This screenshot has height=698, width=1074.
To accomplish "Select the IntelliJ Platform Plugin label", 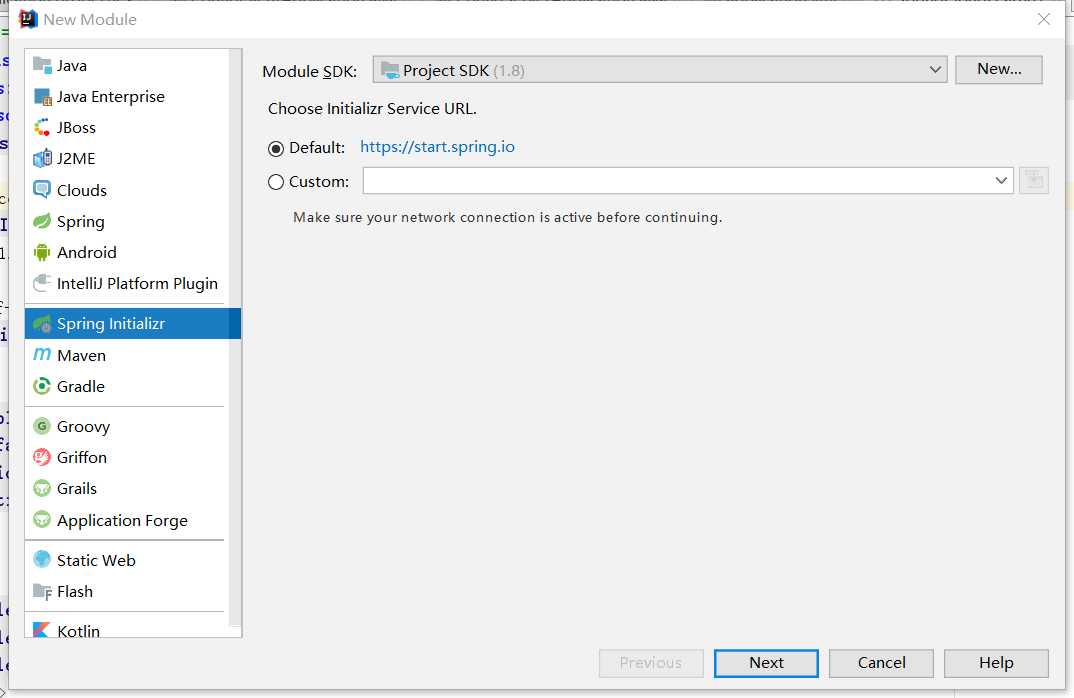I will 137,284.
